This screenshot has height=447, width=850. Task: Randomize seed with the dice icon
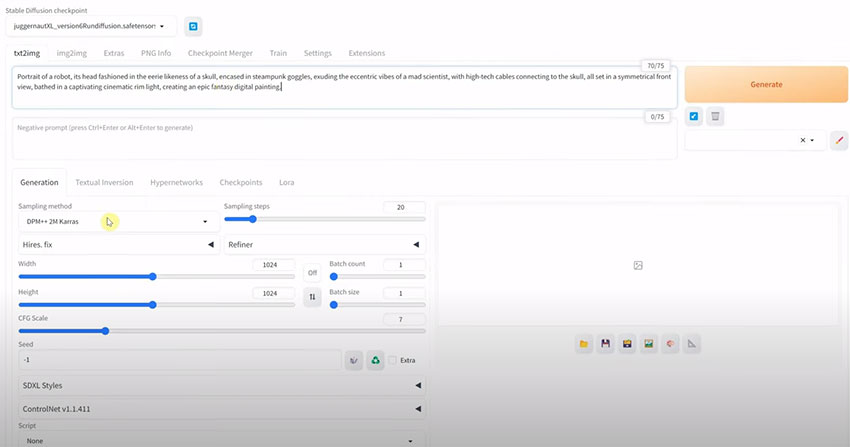[x=354, y=360]
